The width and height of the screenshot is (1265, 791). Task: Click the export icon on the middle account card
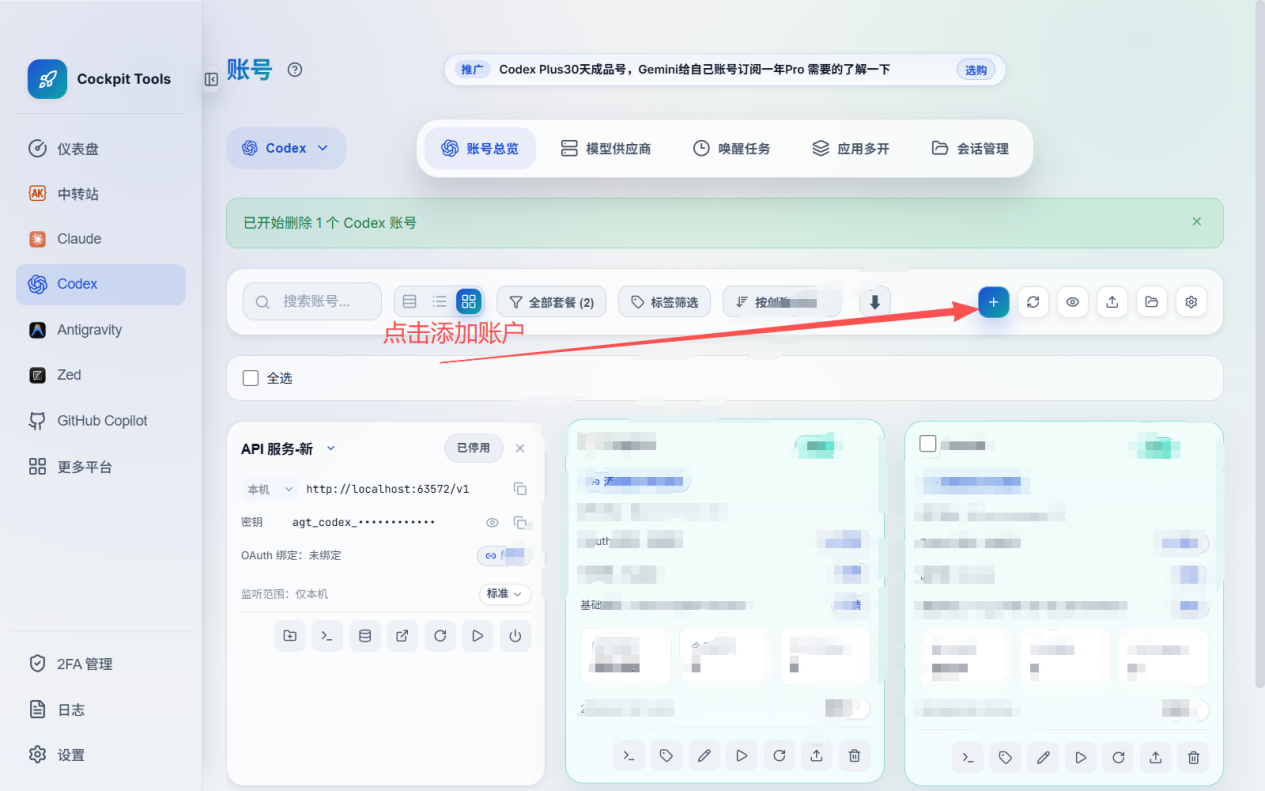(816, 757)
